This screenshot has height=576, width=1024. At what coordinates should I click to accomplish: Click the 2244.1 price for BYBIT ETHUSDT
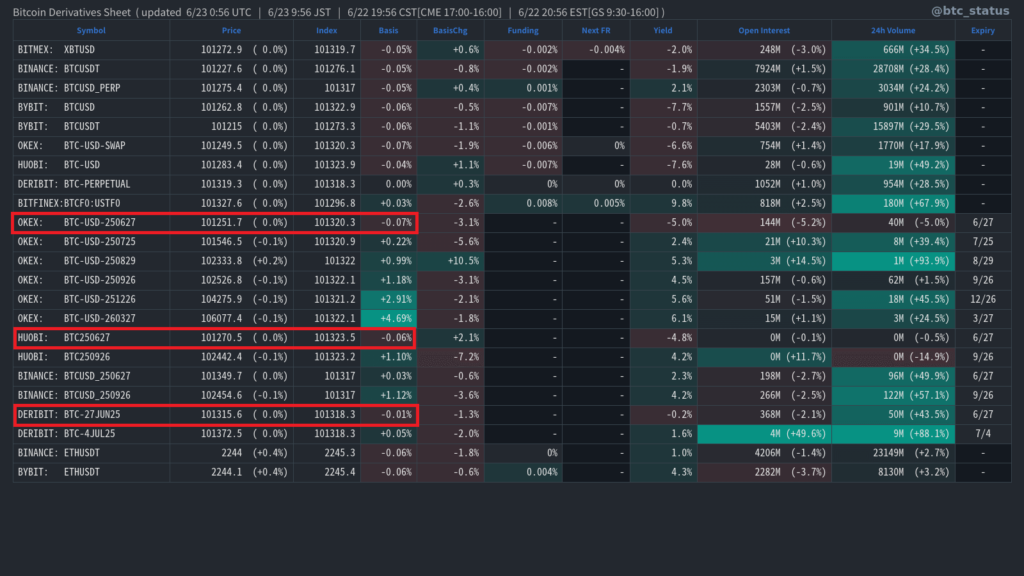227,472
